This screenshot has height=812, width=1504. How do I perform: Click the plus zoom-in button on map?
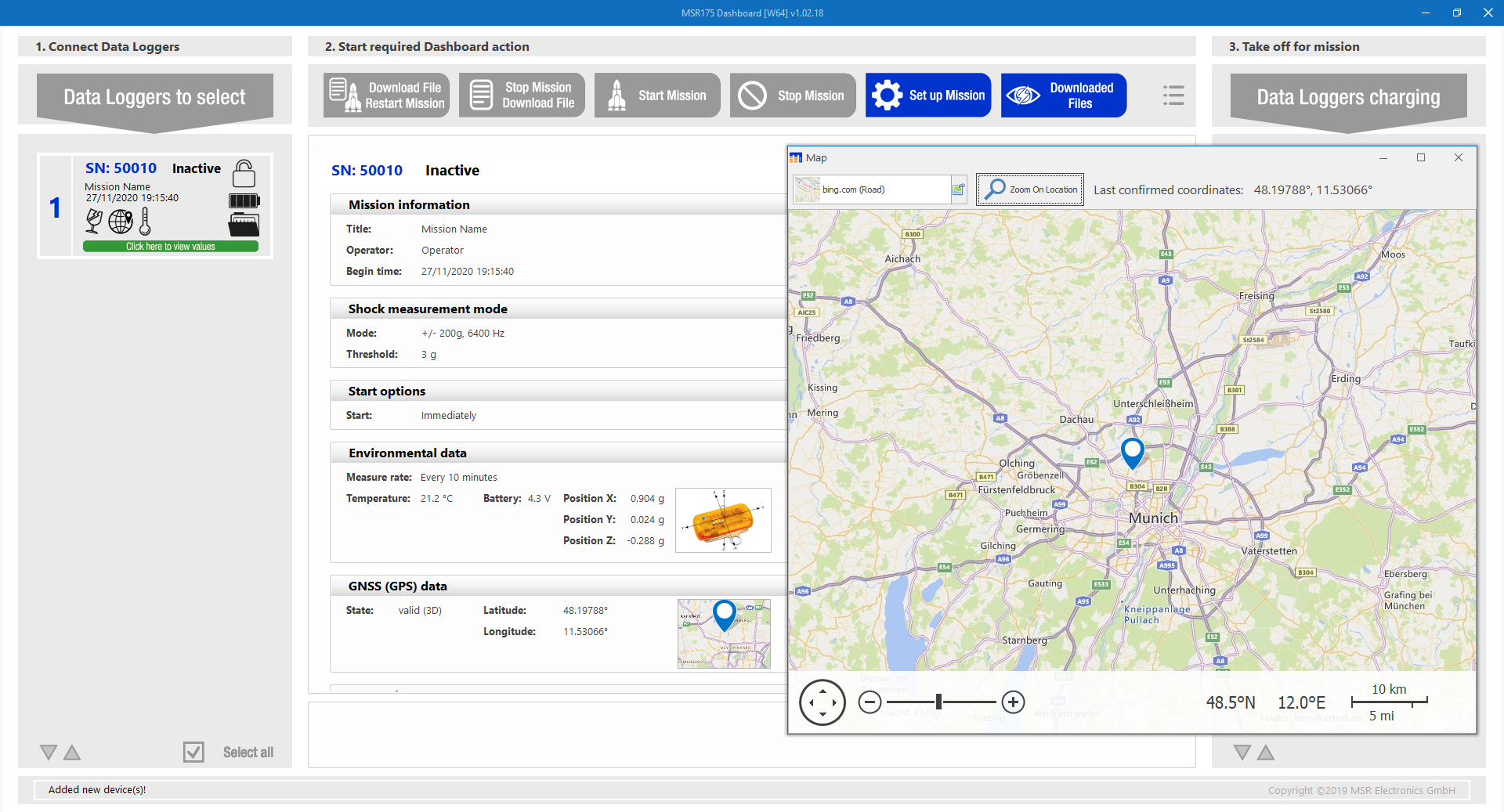[1013, 702]
